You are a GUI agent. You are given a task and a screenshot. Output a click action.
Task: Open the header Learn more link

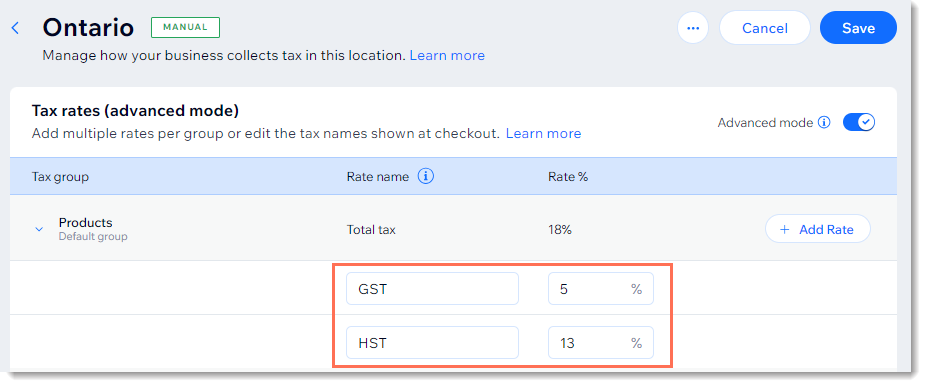[x=447, y=56]
